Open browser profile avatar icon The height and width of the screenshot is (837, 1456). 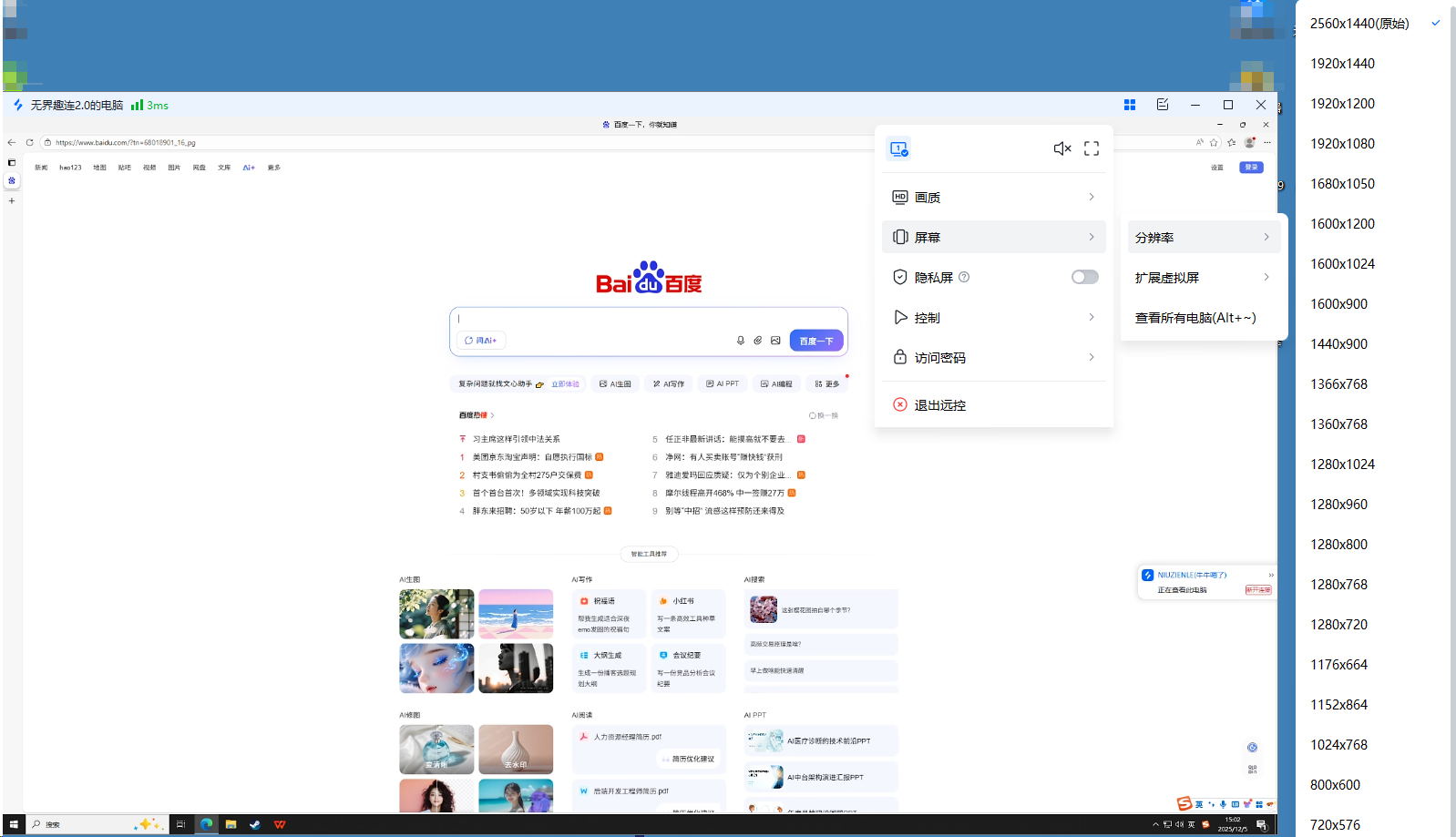pos(1250,142)
